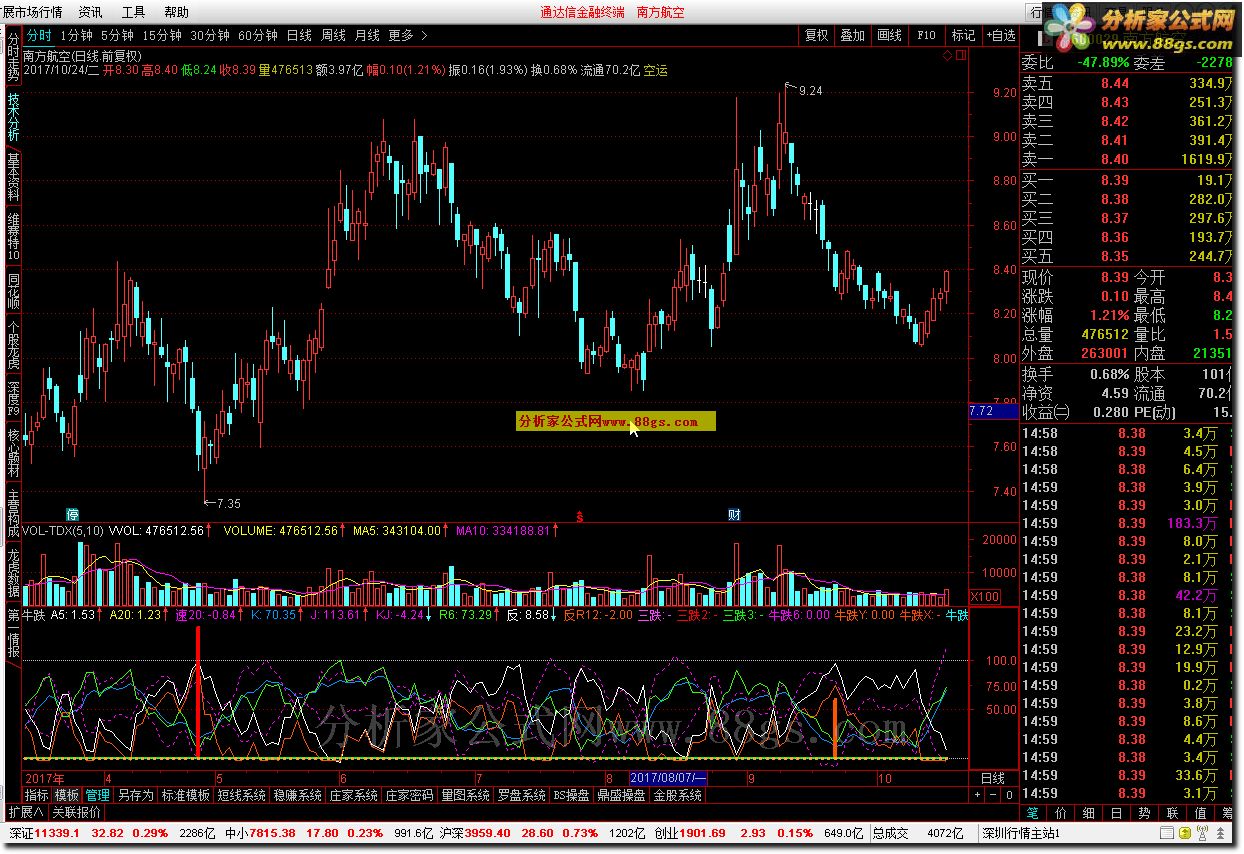Select the 模板 bottom tab
1244x854 pixels.
point(67,795)
